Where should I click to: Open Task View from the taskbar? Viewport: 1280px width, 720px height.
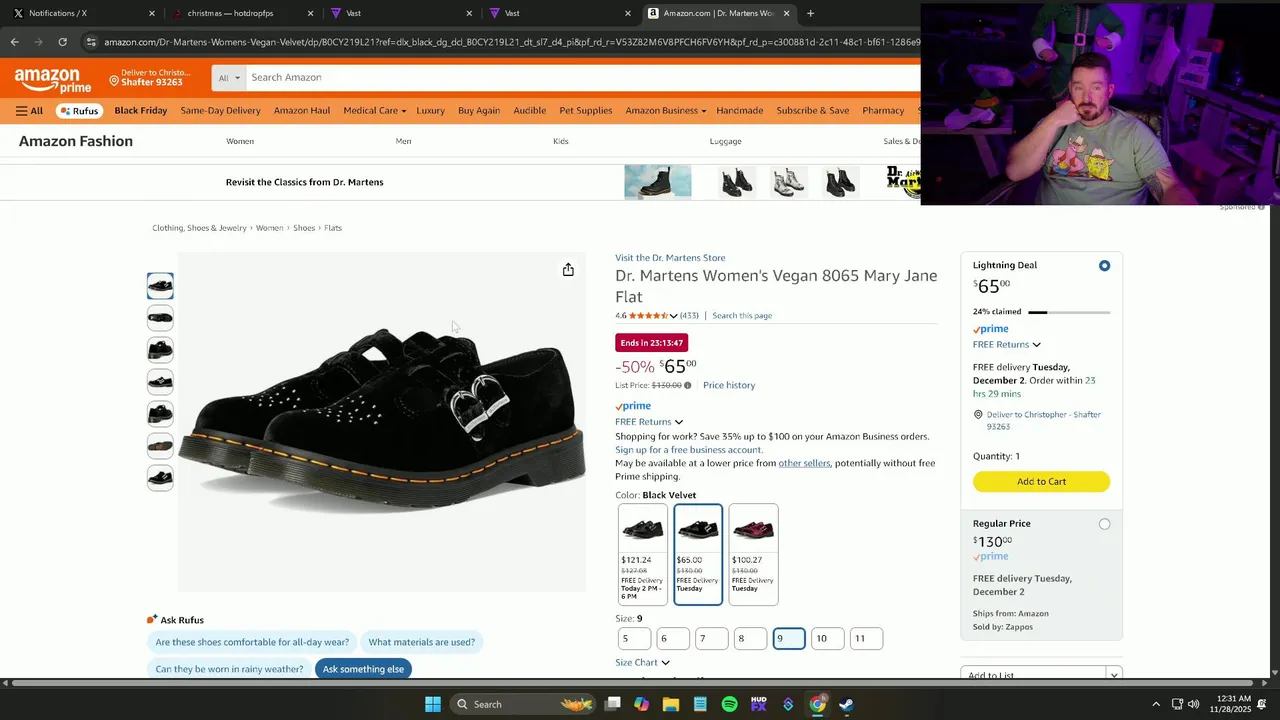(613, 704)
